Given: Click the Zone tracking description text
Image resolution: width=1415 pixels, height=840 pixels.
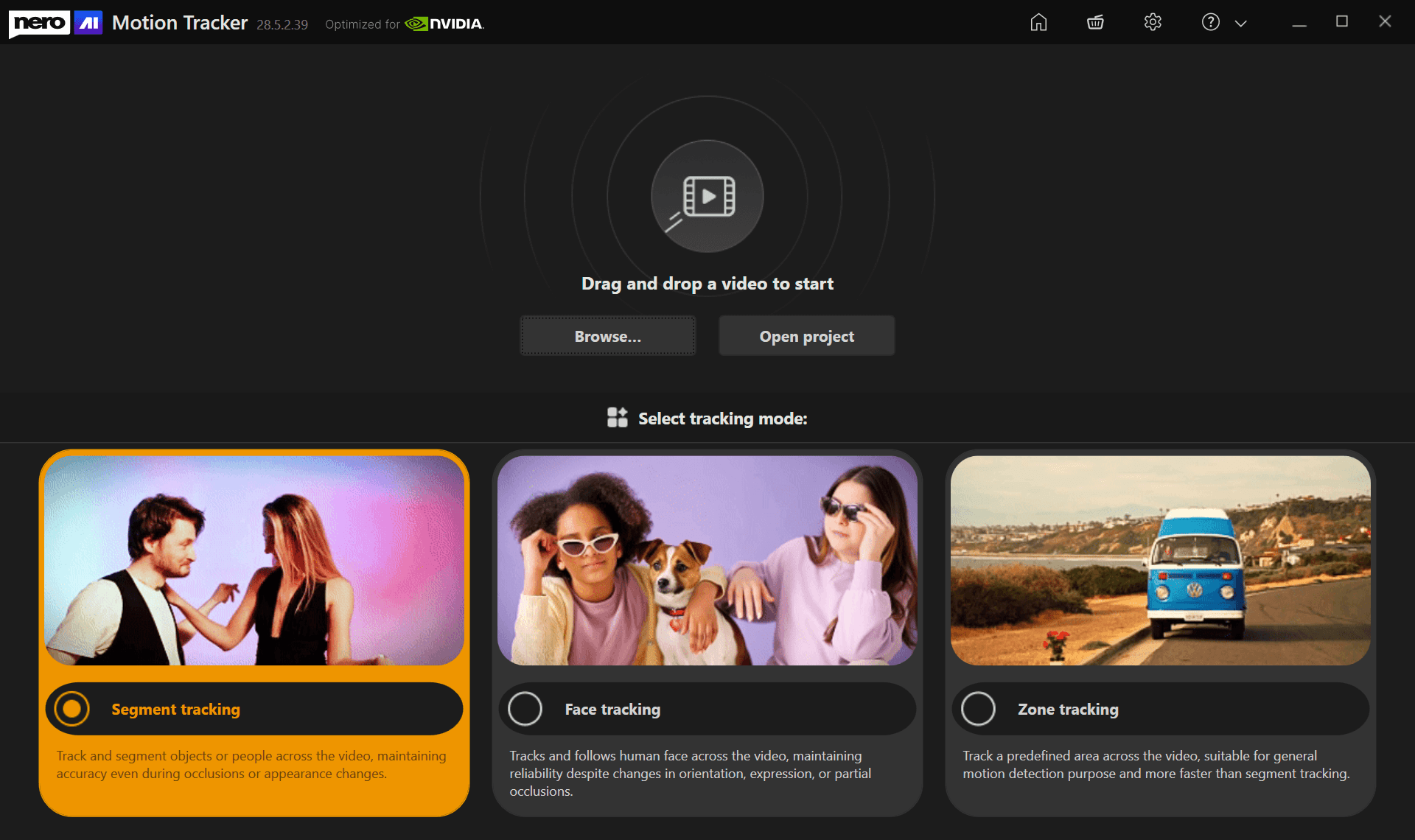Looking at the screenshot, I should pyautogui.click(x=1156, y=764).
